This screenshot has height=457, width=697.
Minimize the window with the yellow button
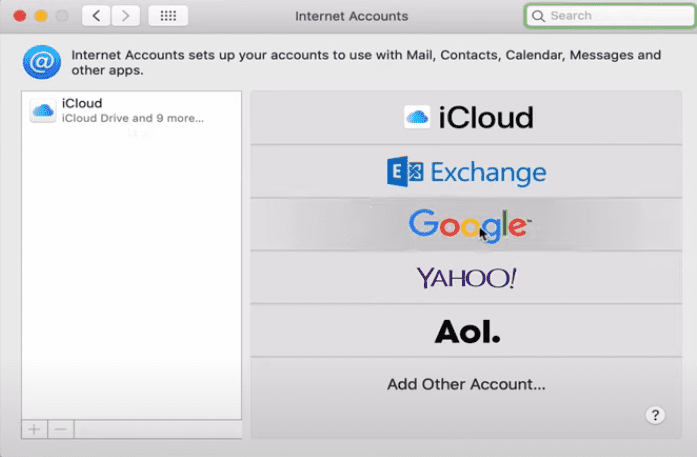click(x=39, y=16)
